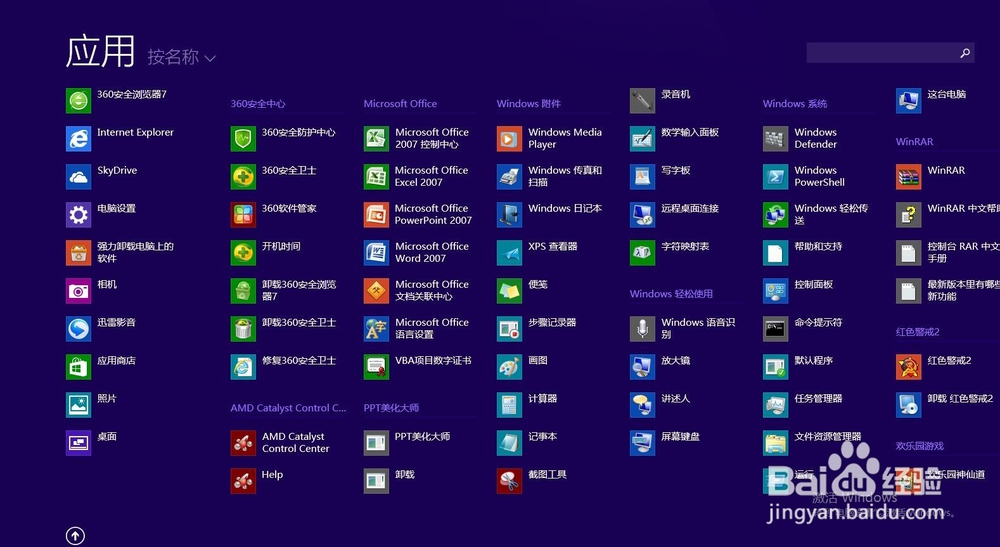The width and height of the screenshot is (1000, 547).
Task: Select the AMD Catalyst Control group header
Action: (288, 408)
